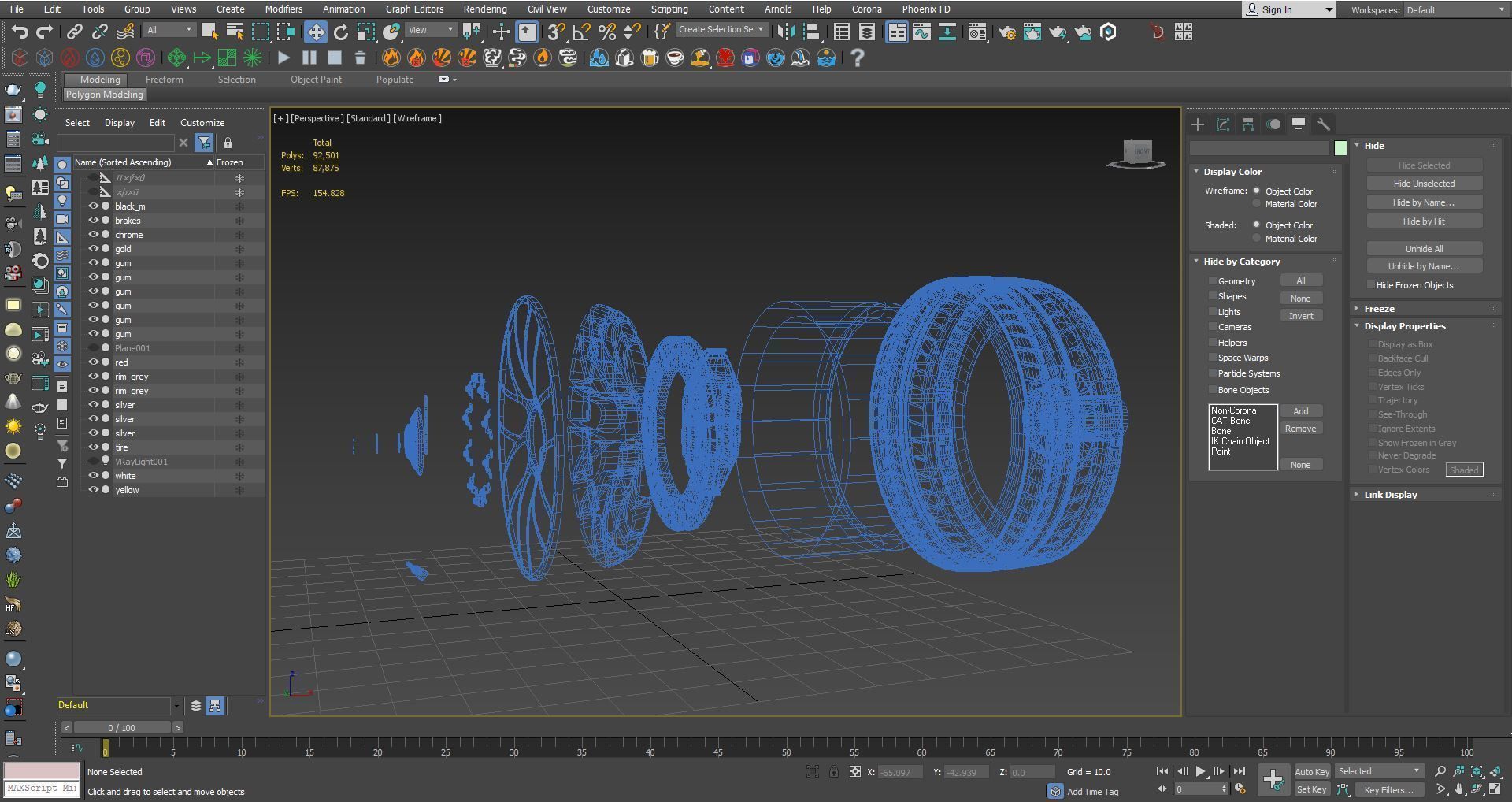Viewport: 1512px width, 802px height.
Task: Open the Key Filters dialog button
Action: (1389, 789)
